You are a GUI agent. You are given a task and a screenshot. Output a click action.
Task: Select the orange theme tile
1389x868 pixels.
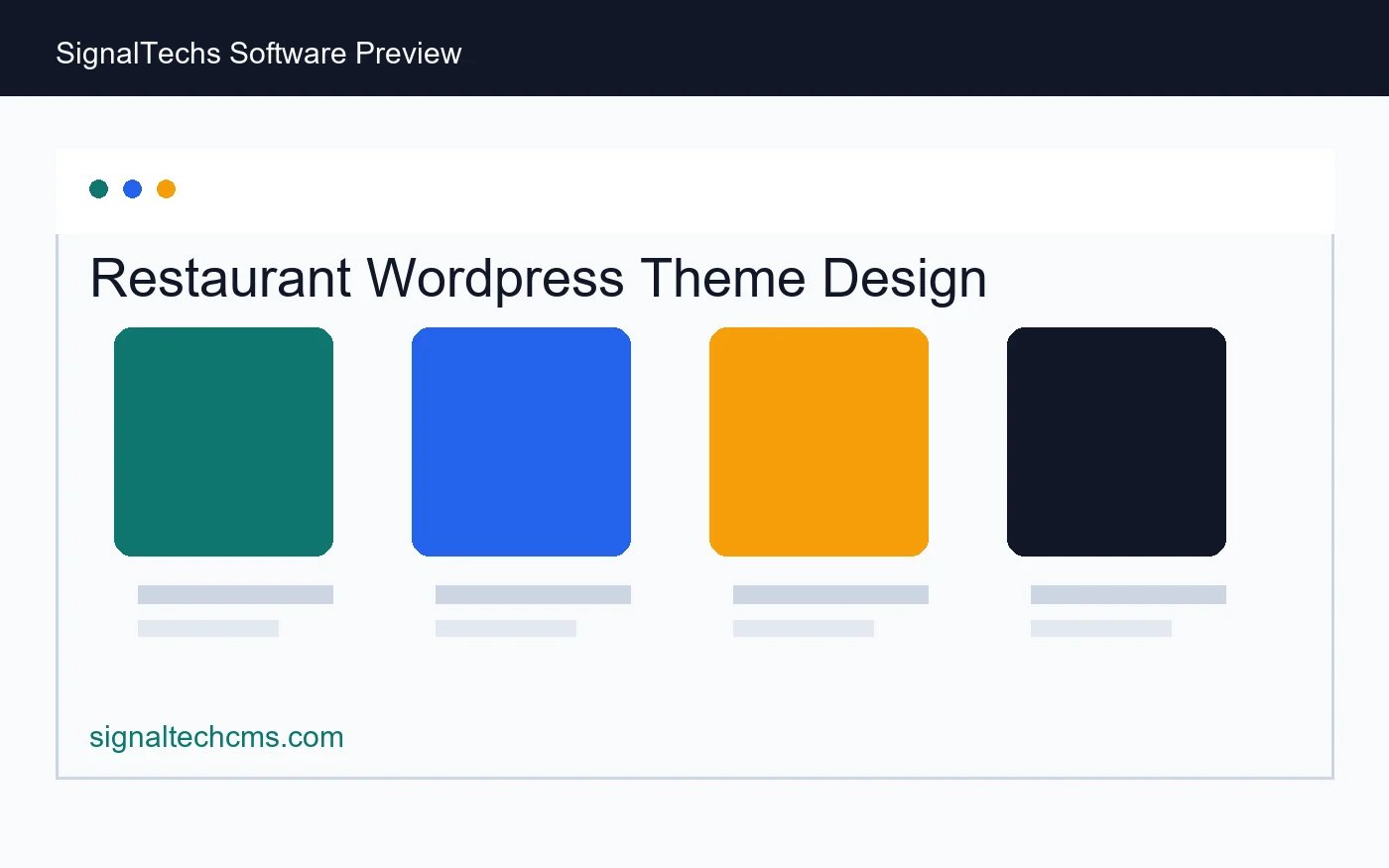(819, 441)
